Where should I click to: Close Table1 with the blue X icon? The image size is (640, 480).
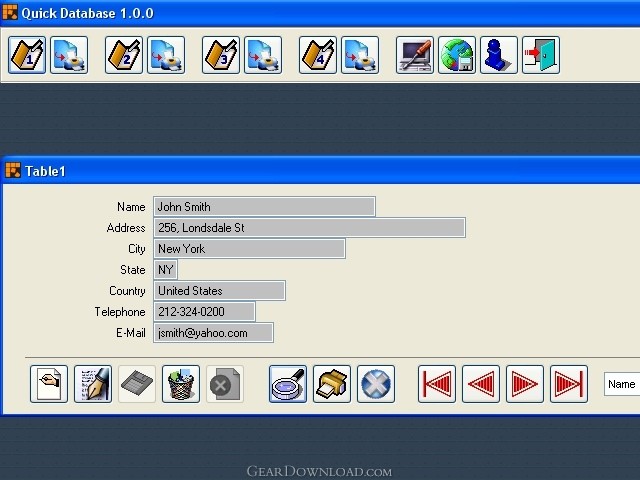click(x=376, y=384)
